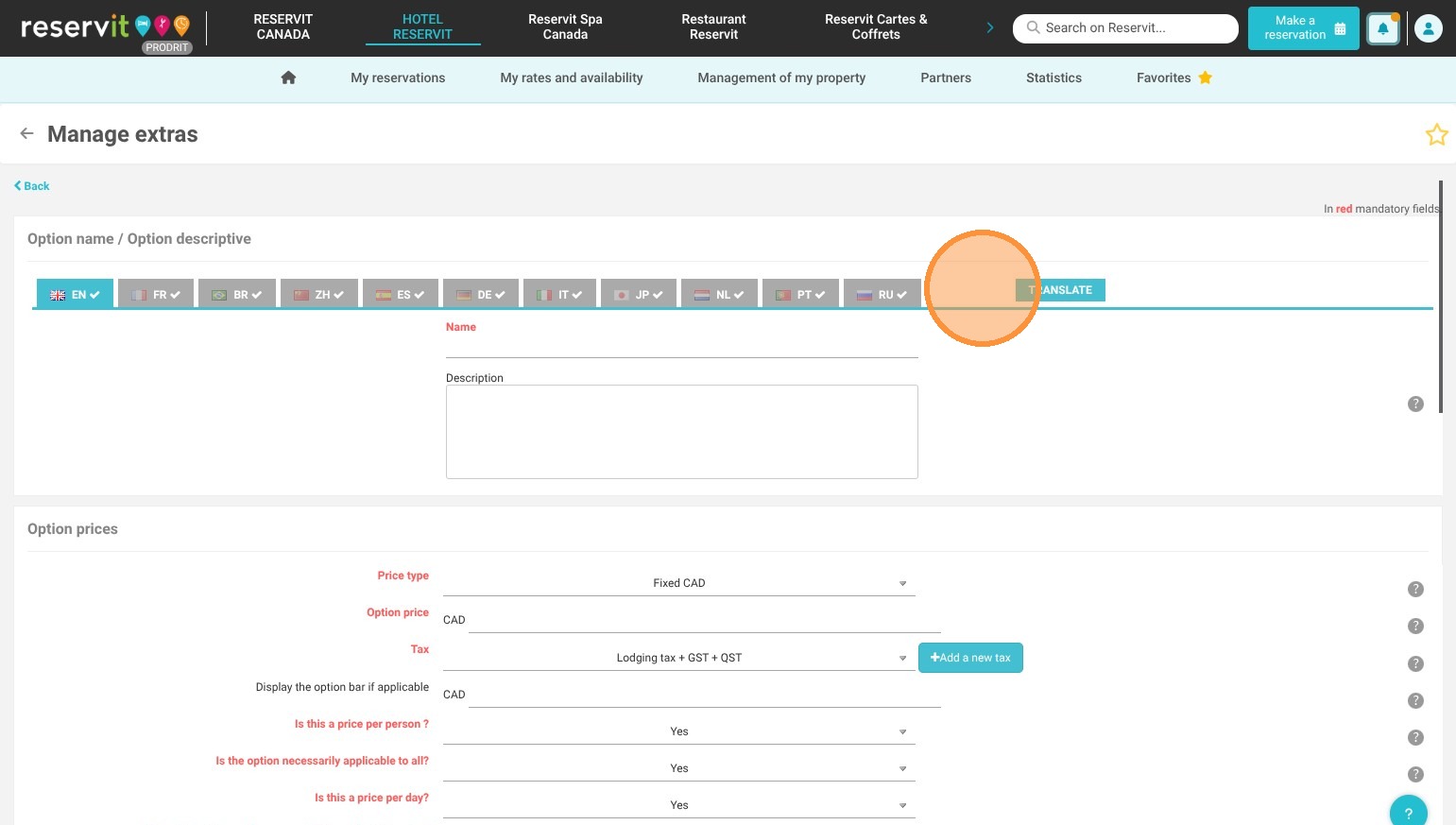Open the Partners menu

tap(946, 78)
